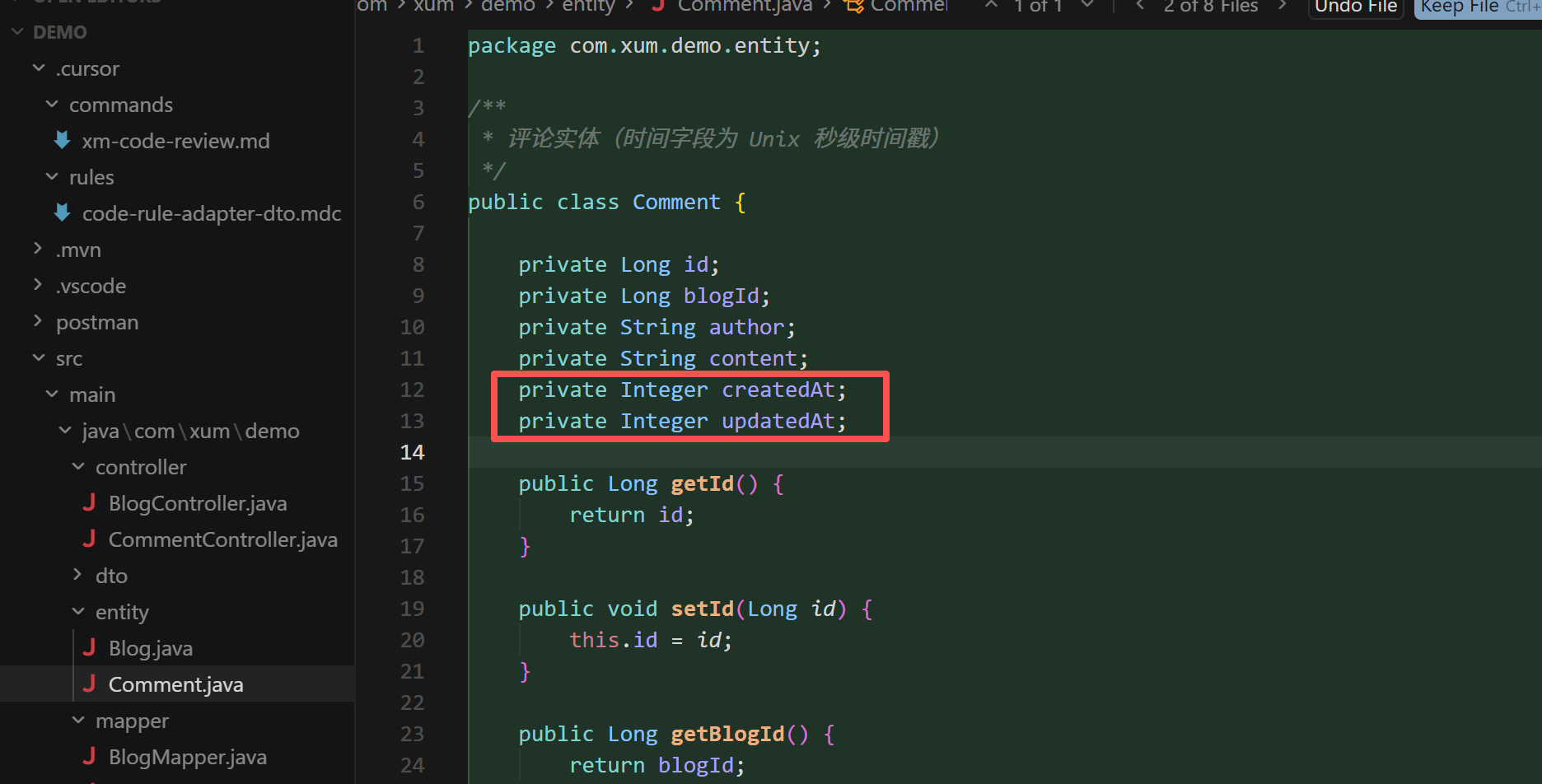The image size is (1542, 784).
Task: Open CommentController.java from the file tree
Action: point(222,539)
